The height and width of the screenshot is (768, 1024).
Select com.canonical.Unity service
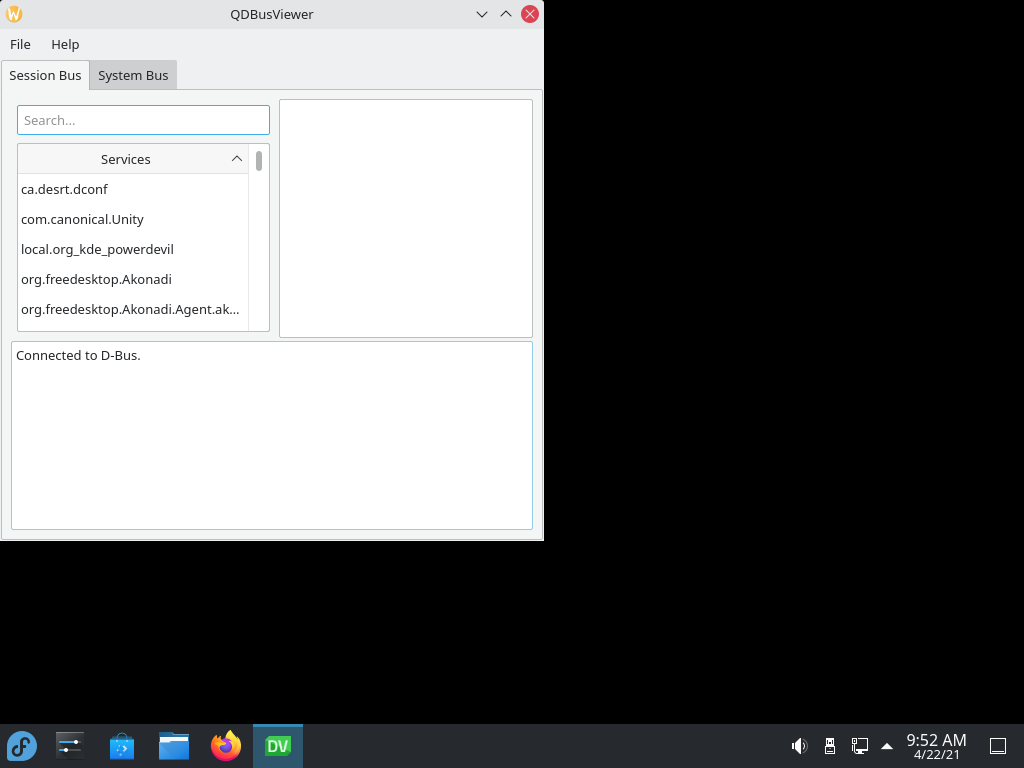click(133, 219)
